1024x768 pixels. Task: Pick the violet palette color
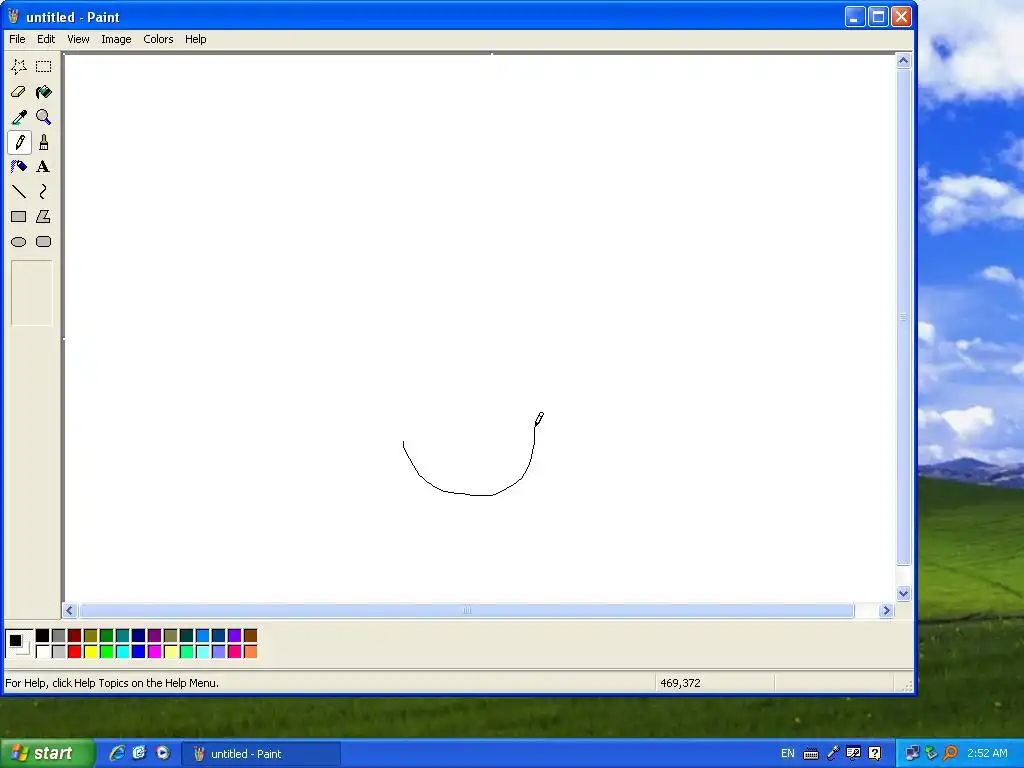tap(234, 635)
